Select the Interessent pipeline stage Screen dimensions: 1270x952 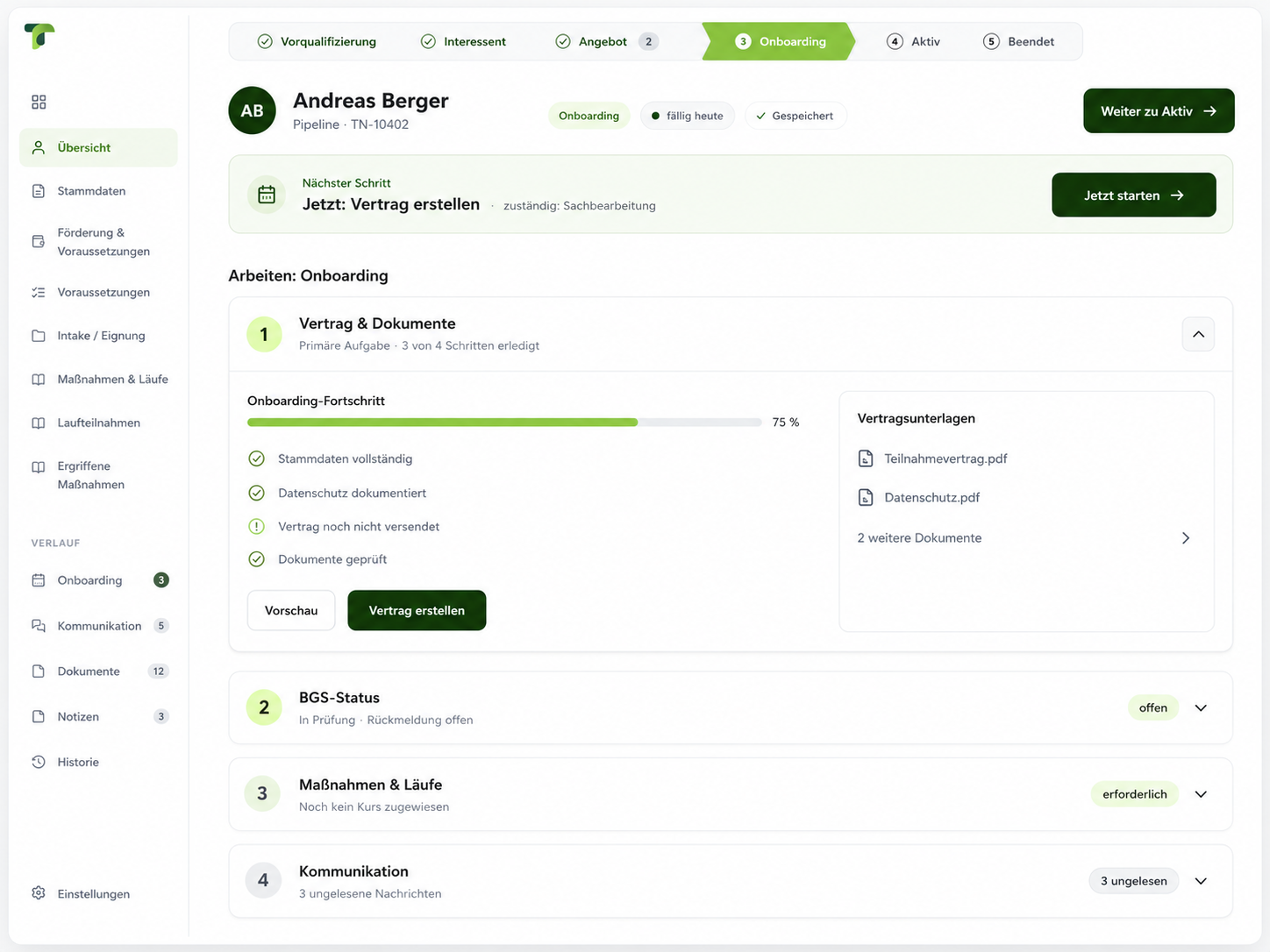point(463,41)
